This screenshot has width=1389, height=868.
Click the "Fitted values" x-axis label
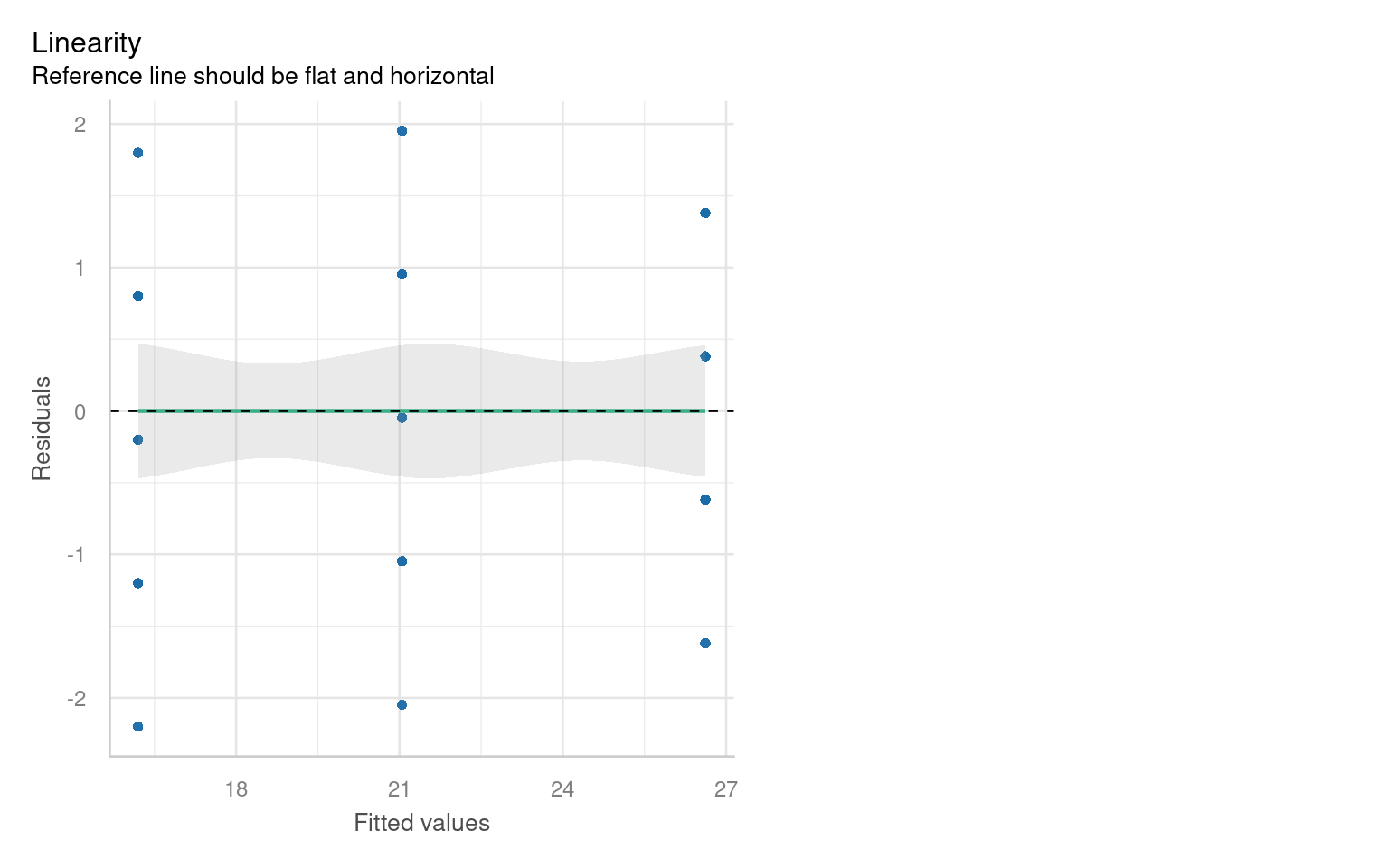click(x=421, y=823)
